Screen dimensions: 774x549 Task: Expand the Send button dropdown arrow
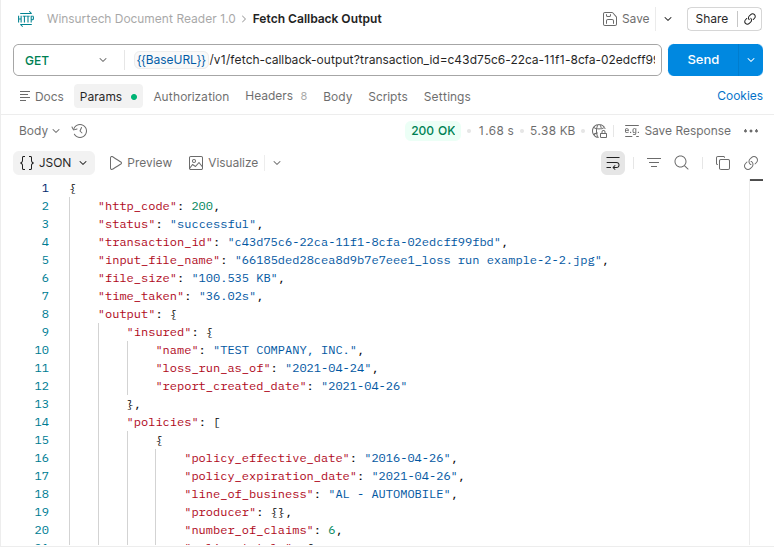(x=752, y=60)
